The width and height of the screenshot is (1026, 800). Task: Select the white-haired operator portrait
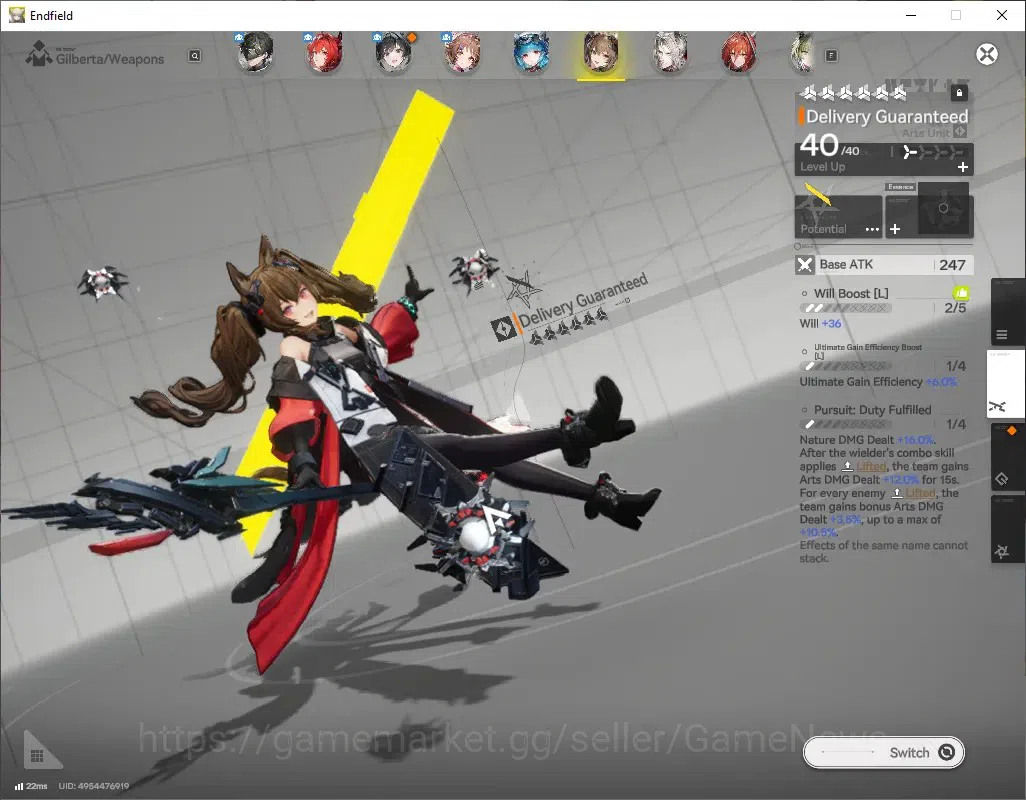point(670,52)
